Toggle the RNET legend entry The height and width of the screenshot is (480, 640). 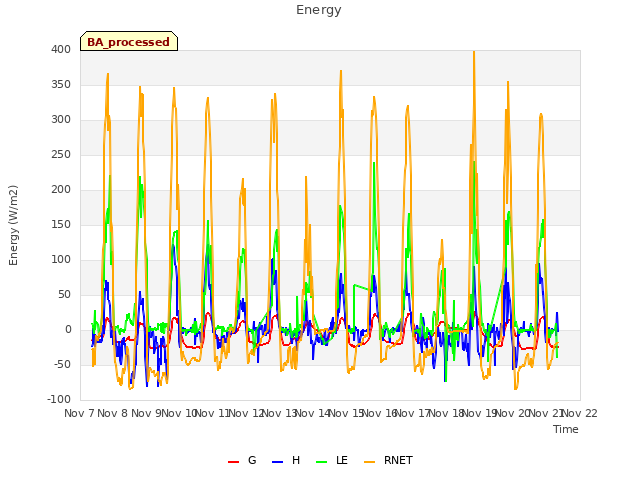click(388, 460)
